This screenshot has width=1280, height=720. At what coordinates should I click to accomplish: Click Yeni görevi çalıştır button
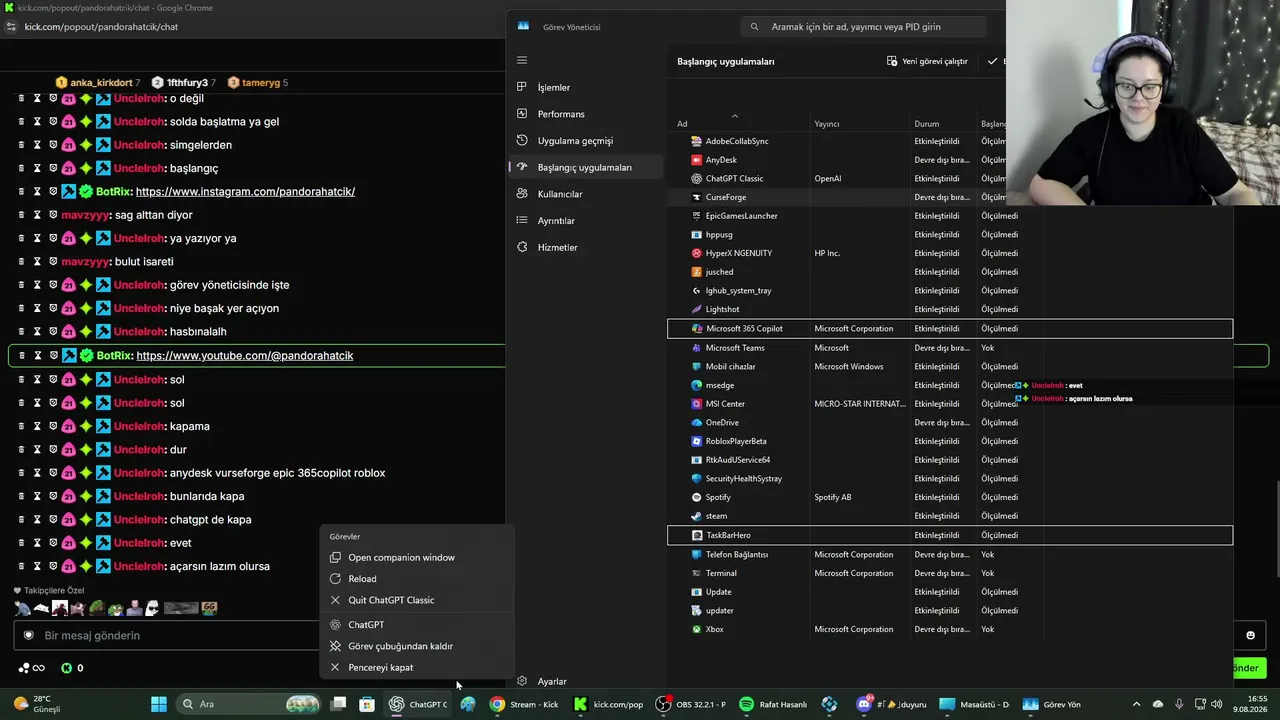927,61
